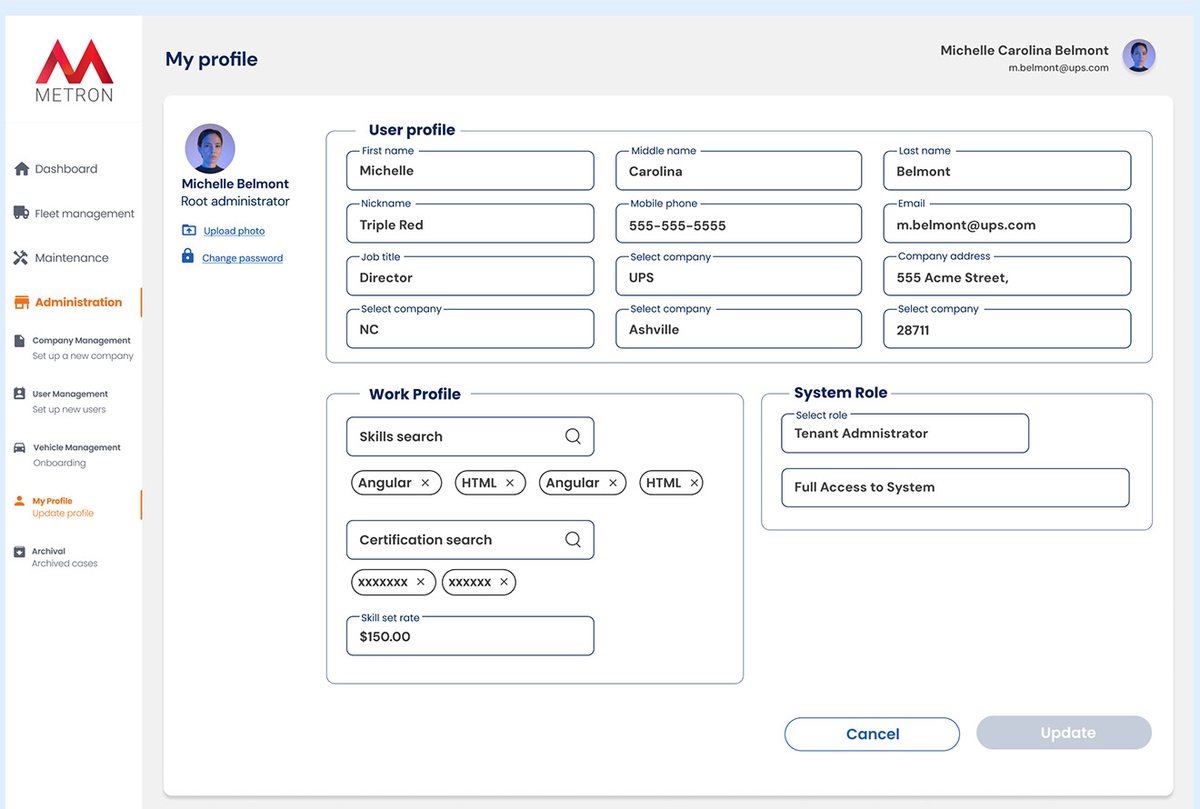This screenshot has height=809, width=1200.
Task: Open the Select company Ashville dropdown
Action: pyautogui.click(x=739, y=329)
